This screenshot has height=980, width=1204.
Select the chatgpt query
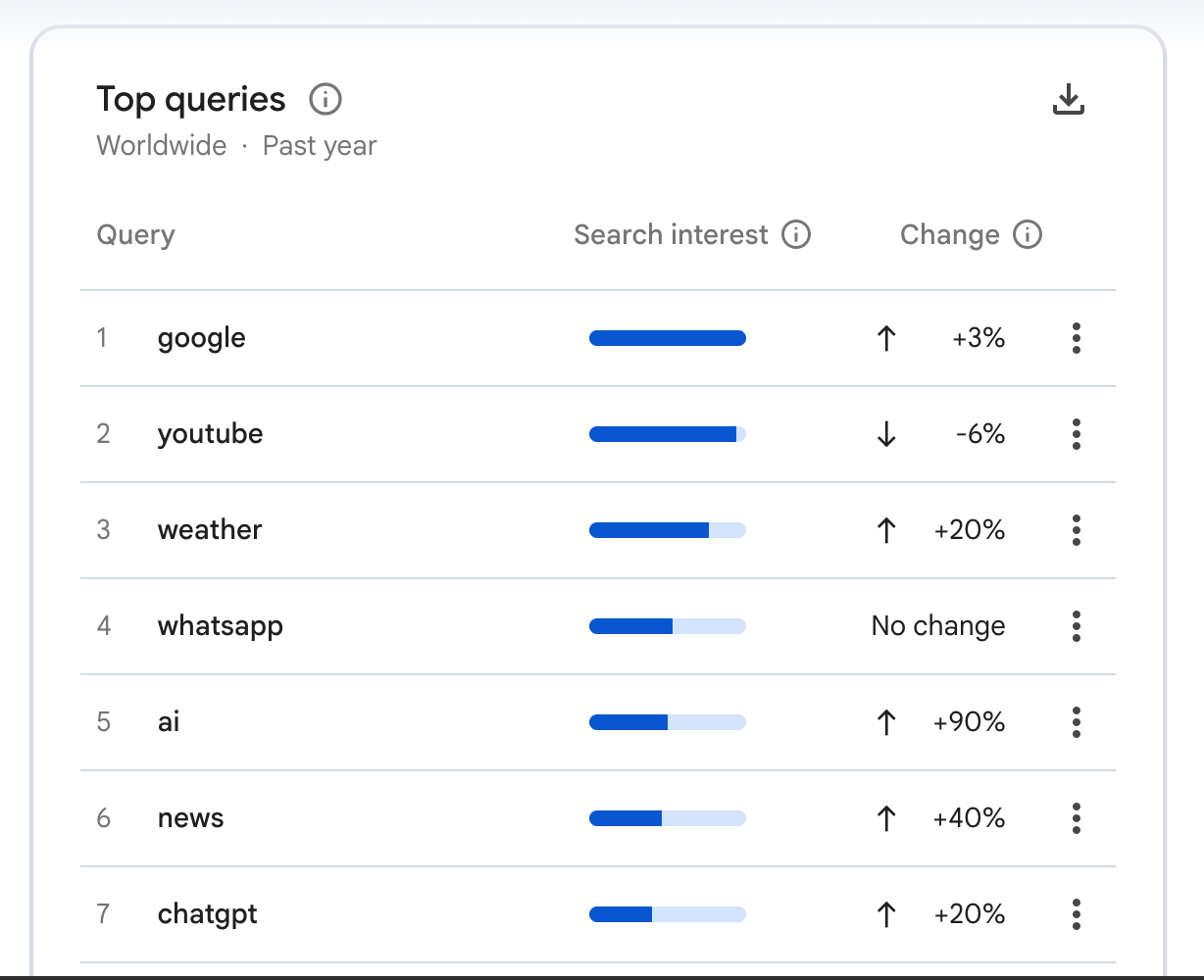[208, 915]
